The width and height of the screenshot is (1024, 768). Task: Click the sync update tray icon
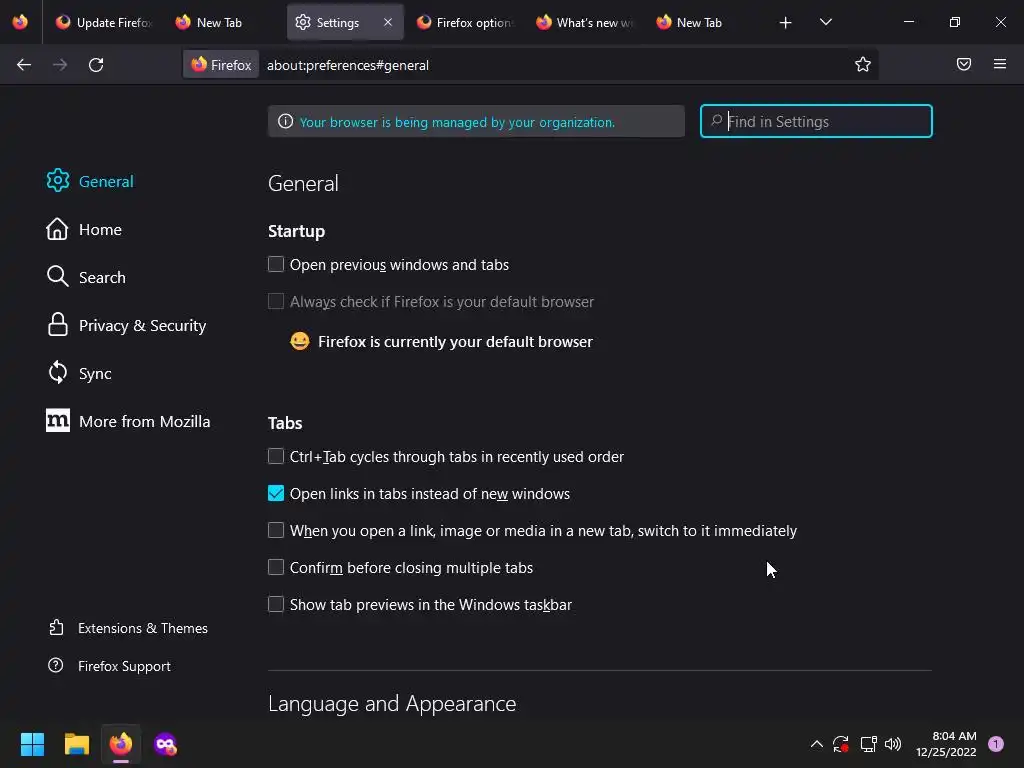840,744
